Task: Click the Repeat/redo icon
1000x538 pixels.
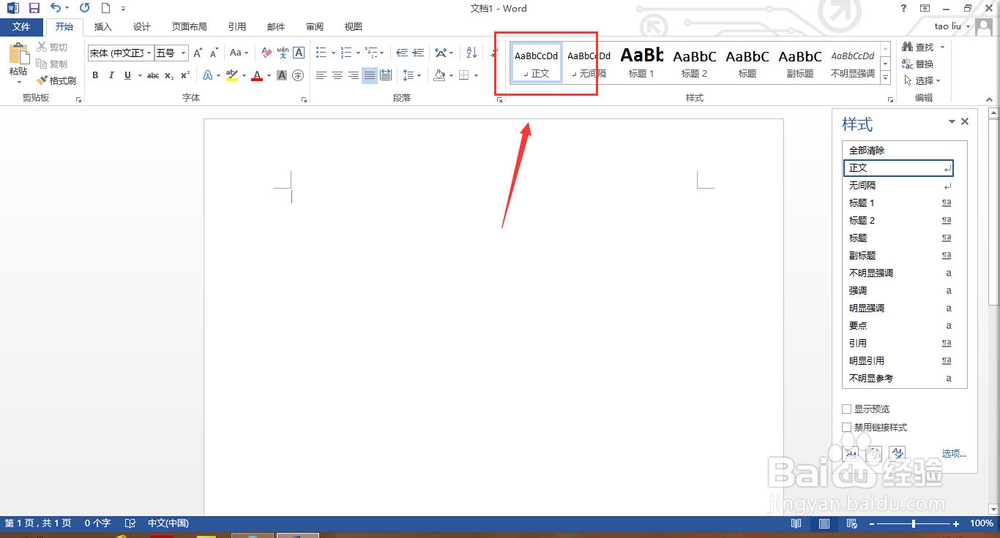Action: coord(84,8)
